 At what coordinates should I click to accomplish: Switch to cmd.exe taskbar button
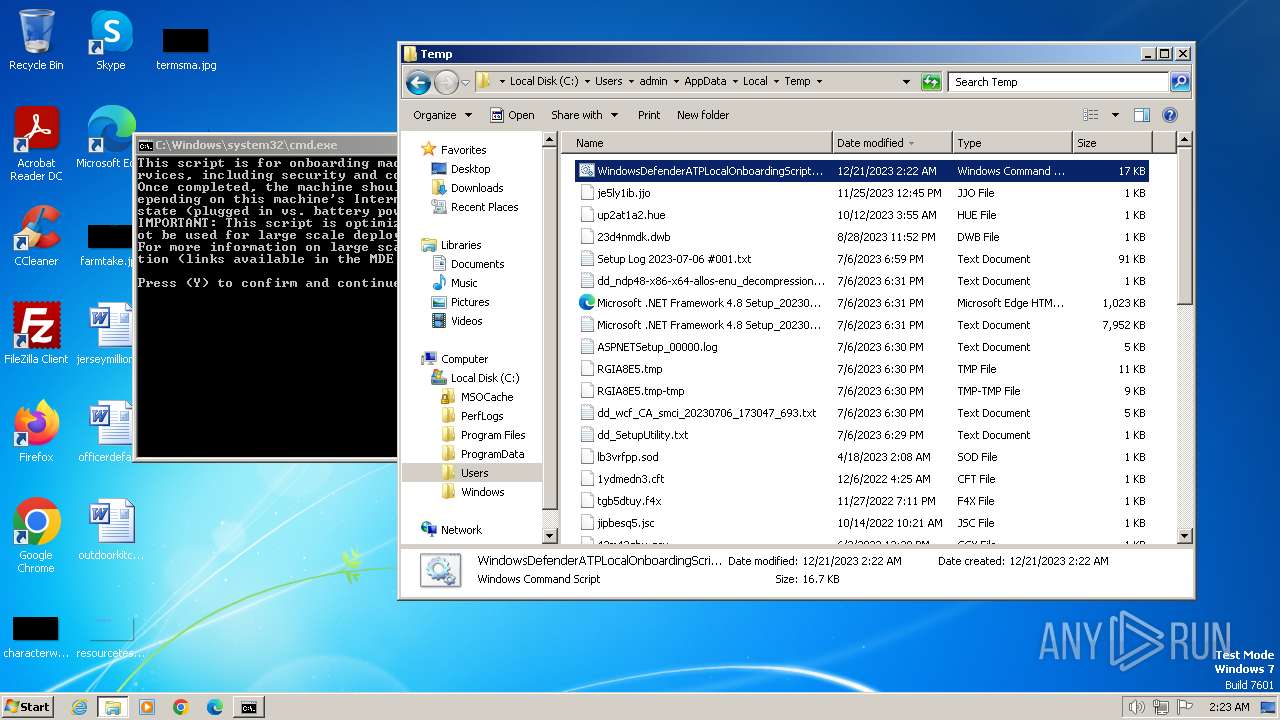pos(248,707)
